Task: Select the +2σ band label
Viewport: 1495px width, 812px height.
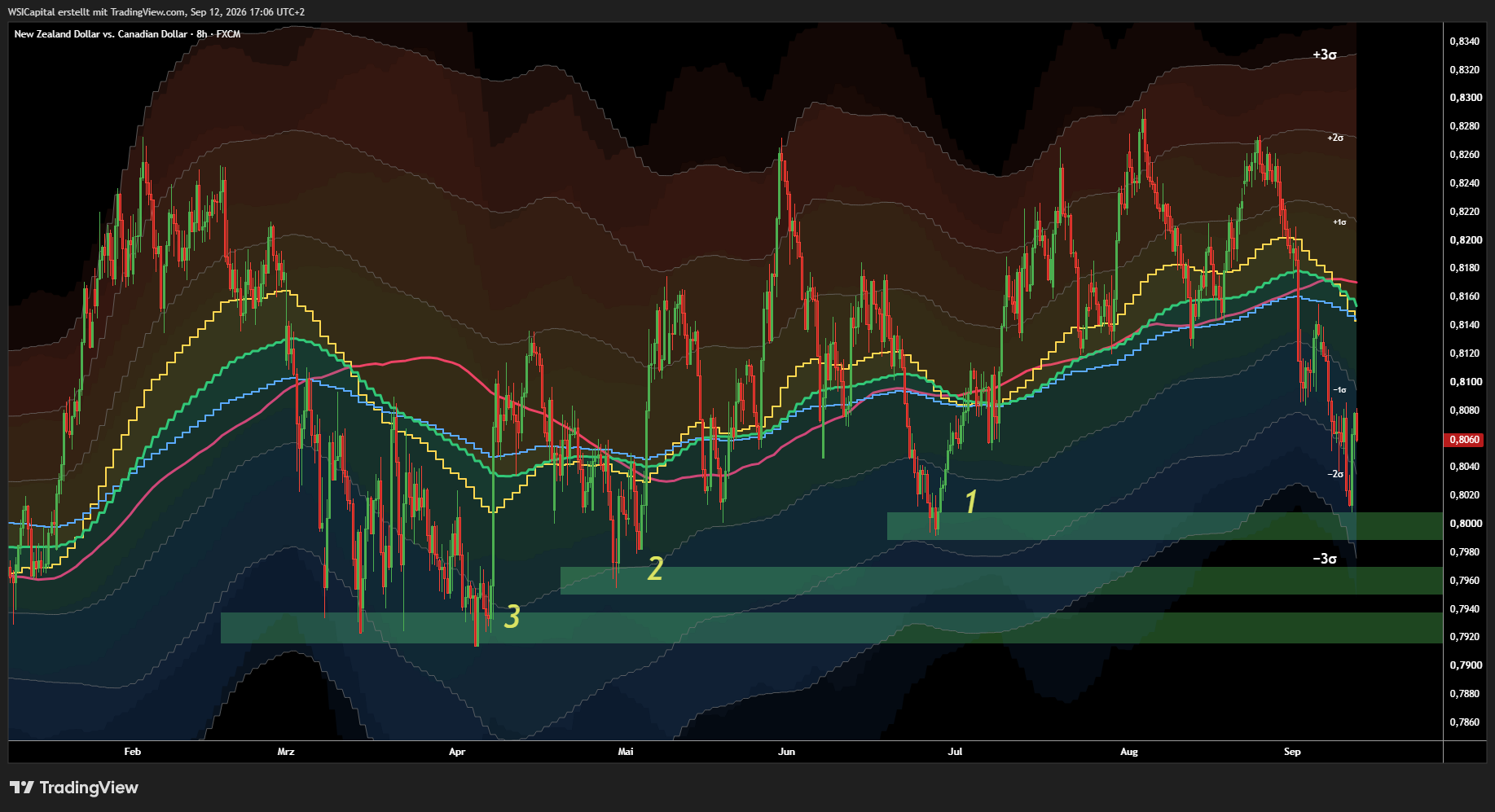Action: [x=1335, y=138]
